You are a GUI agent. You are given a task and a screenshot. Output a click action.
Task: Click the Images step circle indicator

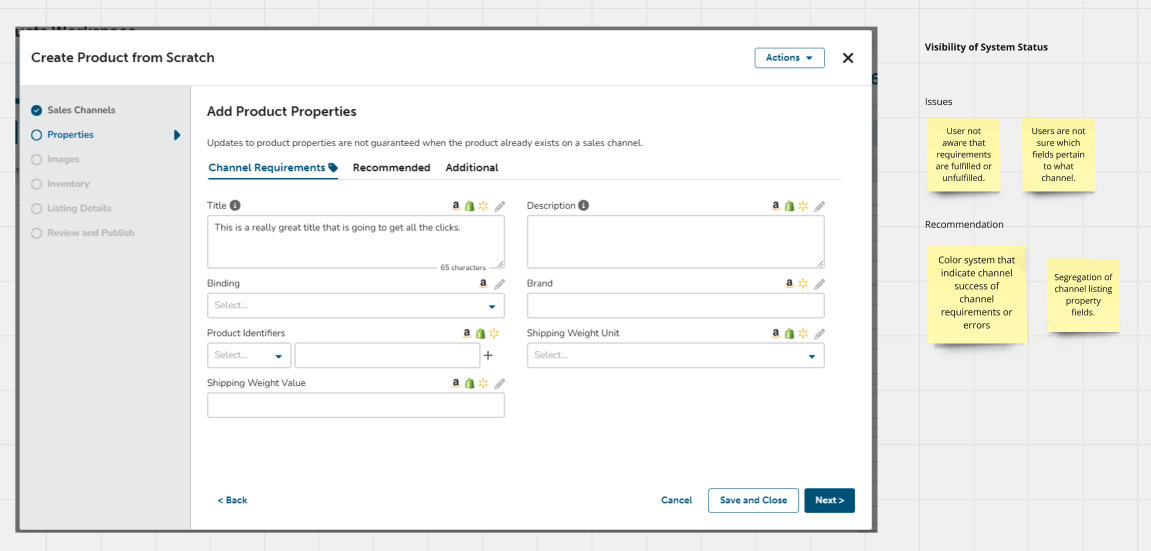click(36, 159)
